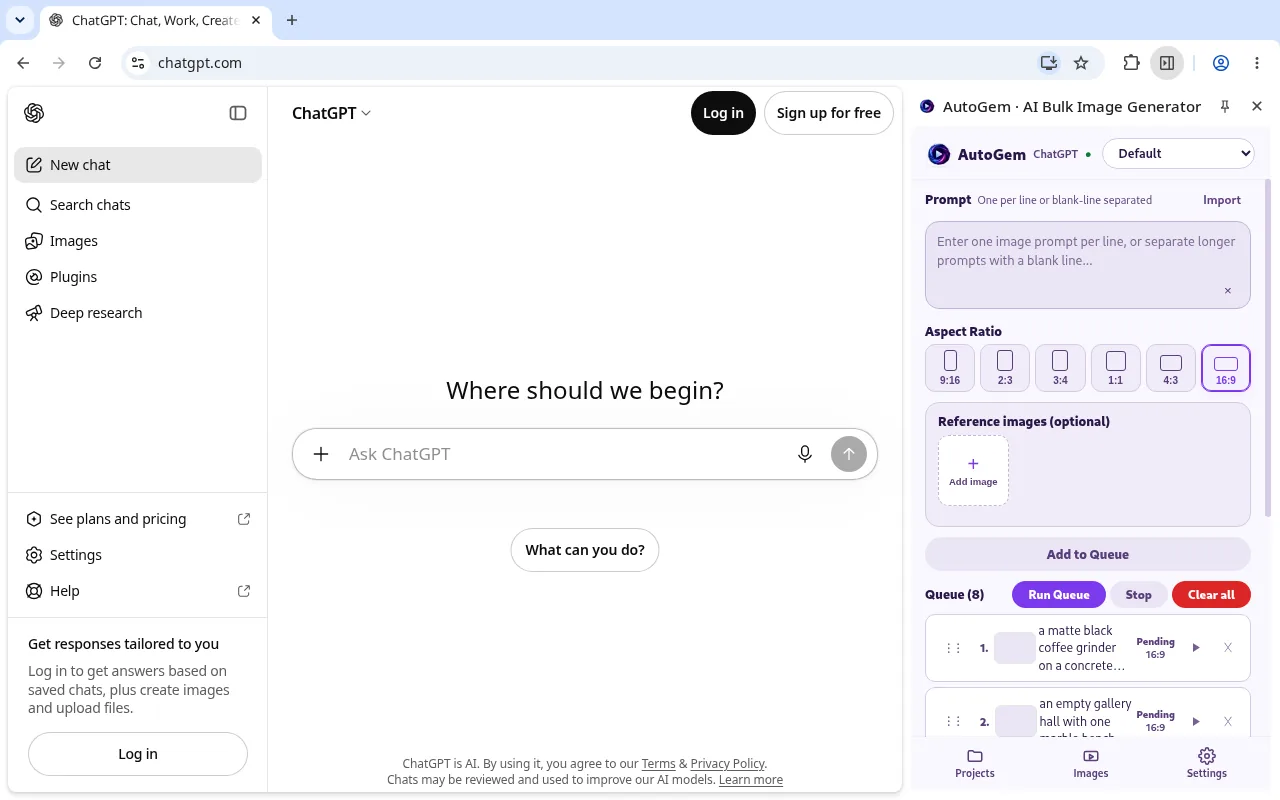Open Images in ChatGPT sidebar
The height and width of the screenshot is (800, 1280).
138,241
